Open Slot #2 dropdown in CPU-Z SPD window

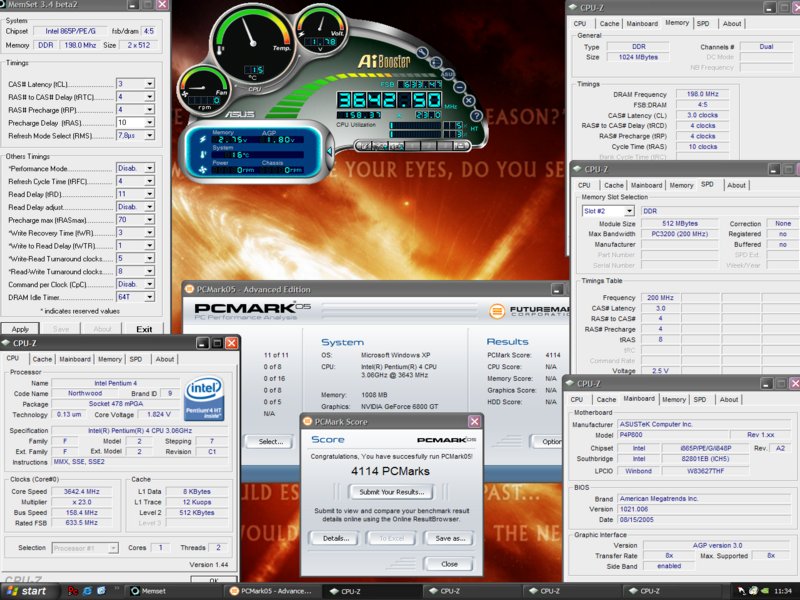click(x=629, y=211)
